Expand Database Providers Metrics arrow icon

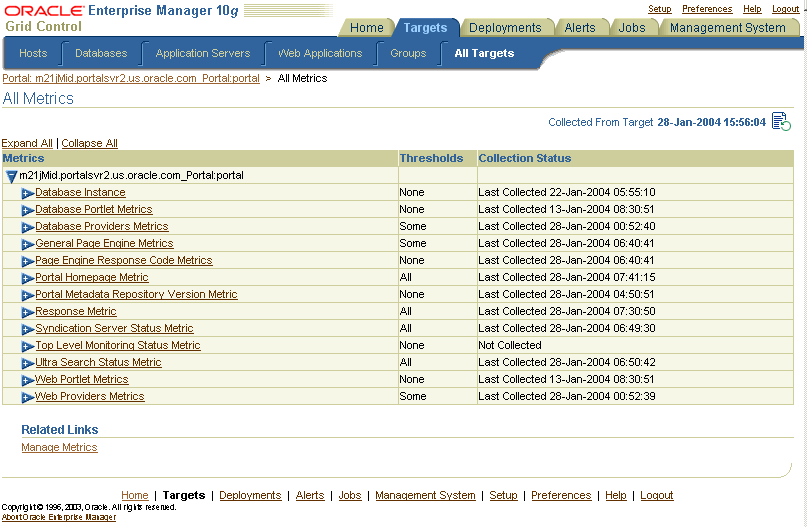click(x=27, y=227)
